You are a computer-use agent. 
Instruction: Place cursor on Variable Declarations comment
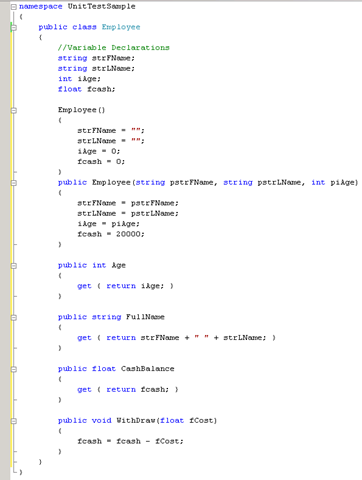[x=114, y=48]
